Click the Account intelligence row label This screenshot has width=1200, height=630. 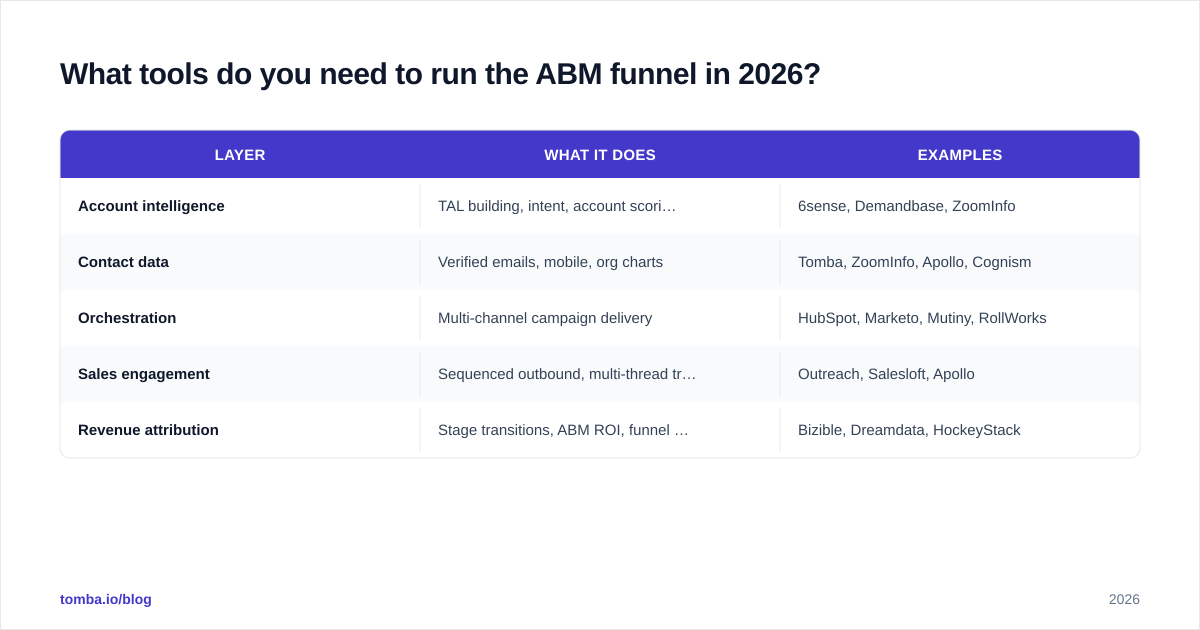pos(151,206)
